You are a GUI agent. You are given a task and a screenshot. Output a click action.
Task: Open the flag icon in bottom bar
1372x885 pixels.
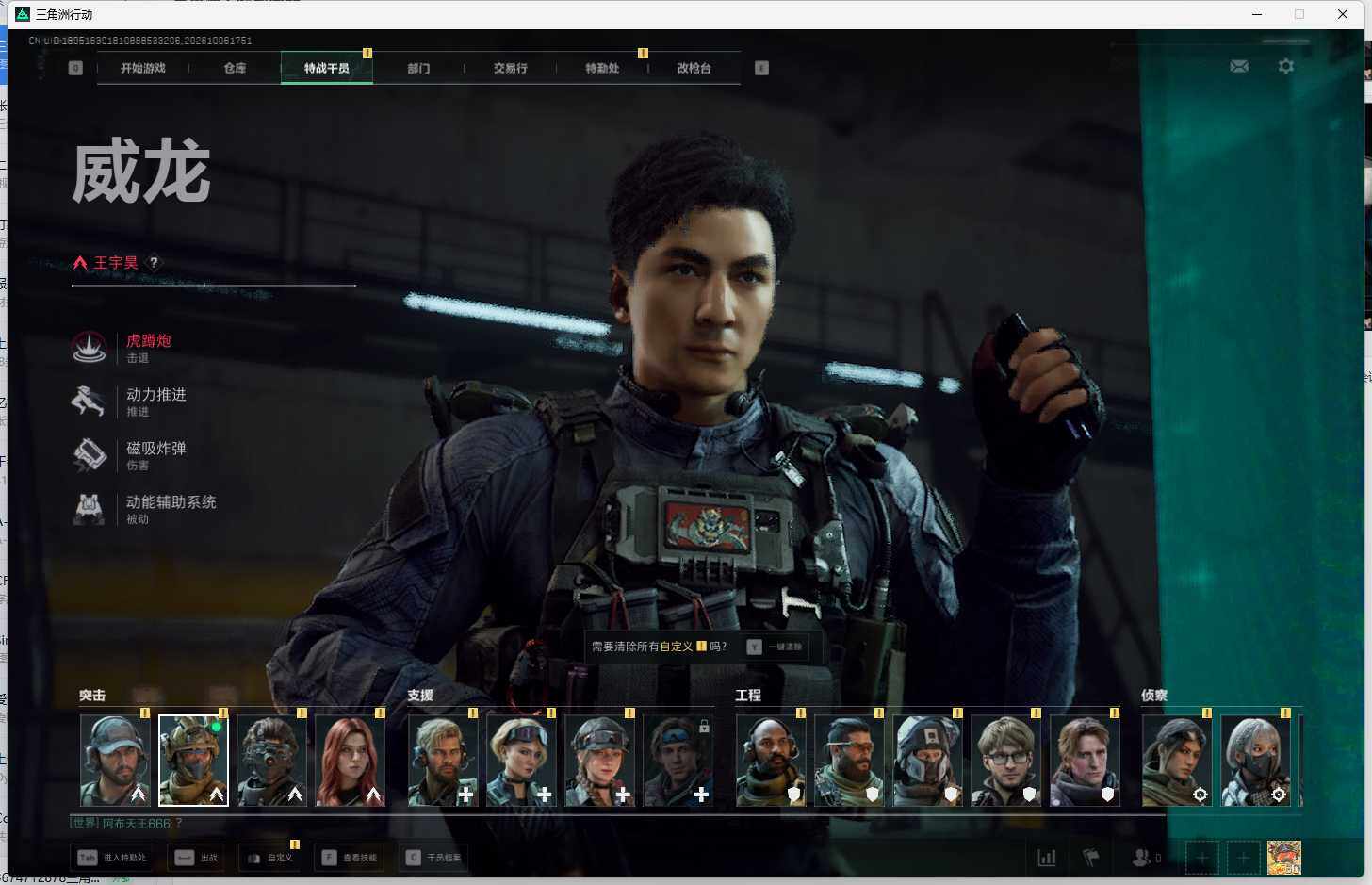[x=1091, y=858]
